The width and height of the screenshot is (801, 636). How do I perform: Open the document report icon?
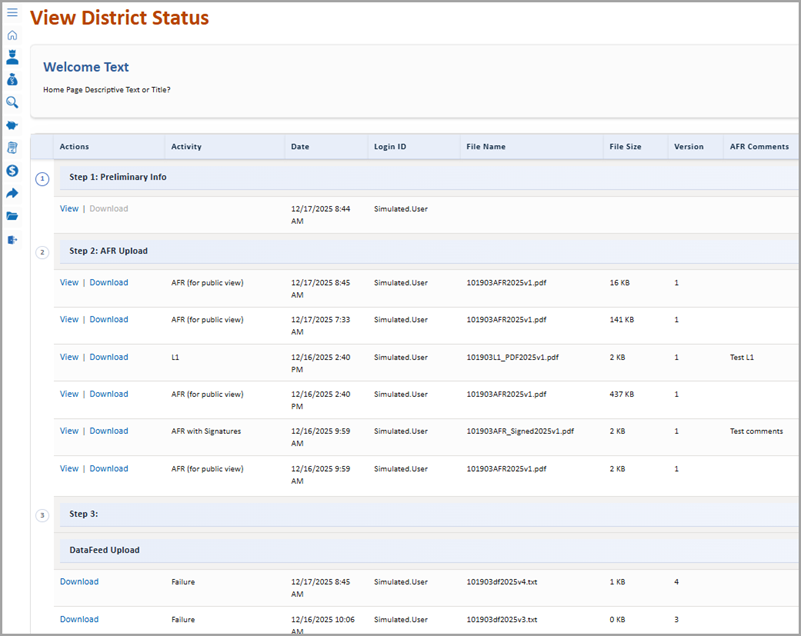(x=13, y=148)
